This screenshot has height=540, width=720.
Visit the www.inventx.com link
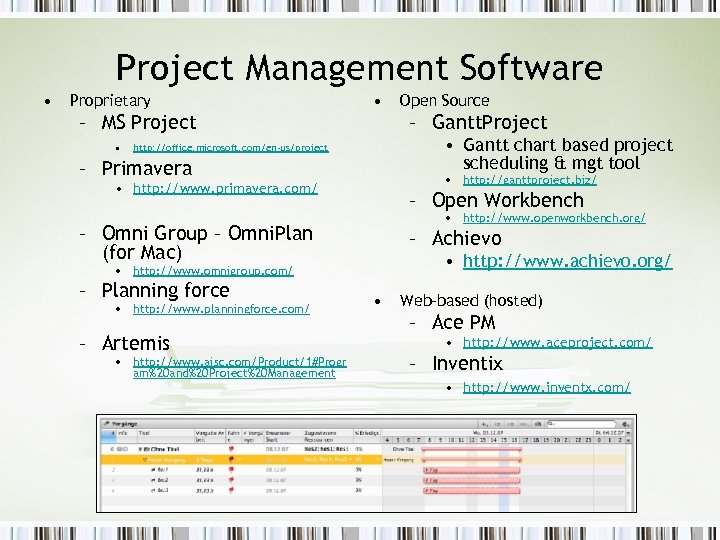click(546, 388)
